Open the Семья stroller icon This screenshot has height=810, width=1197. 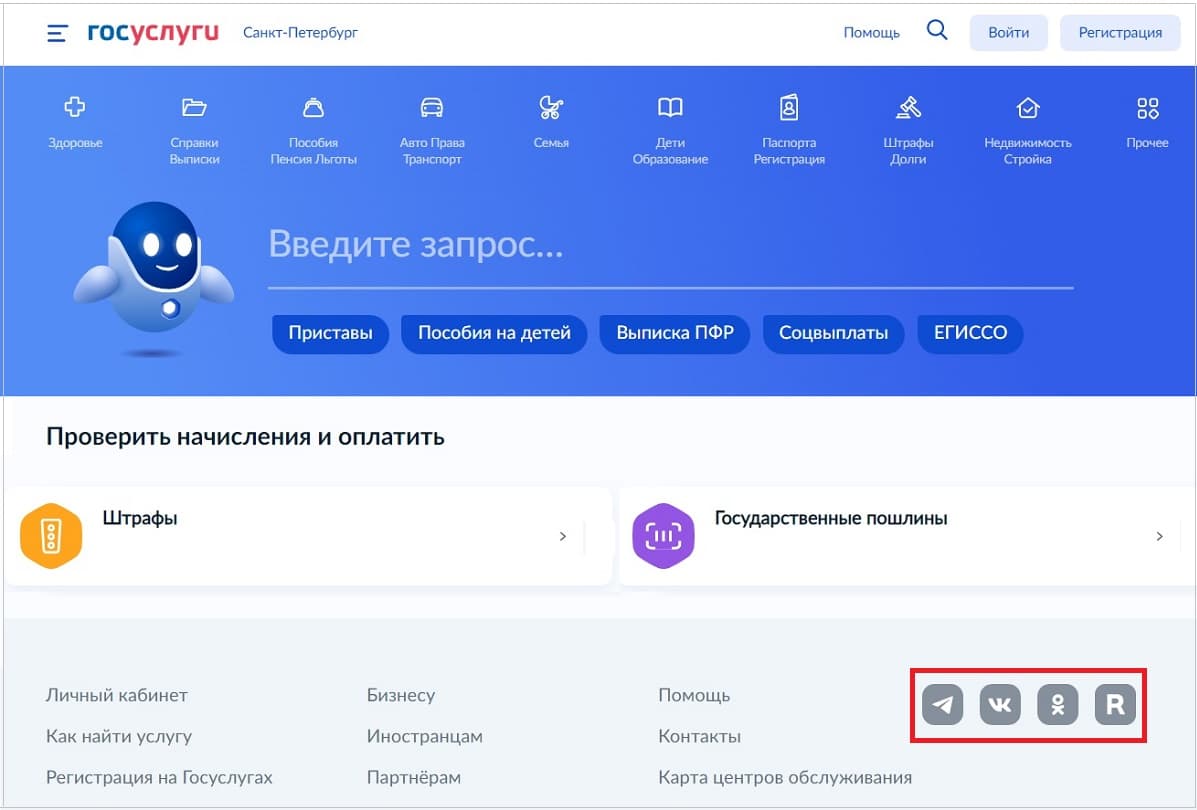pos(551,108)
